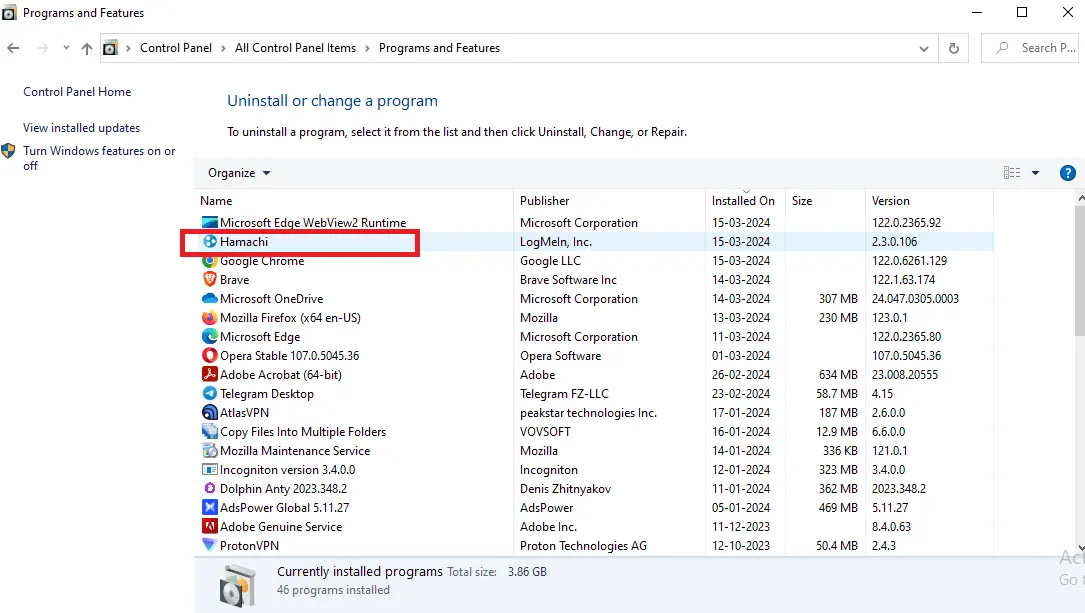Expand the address bar history dropdown

point(924,48)
